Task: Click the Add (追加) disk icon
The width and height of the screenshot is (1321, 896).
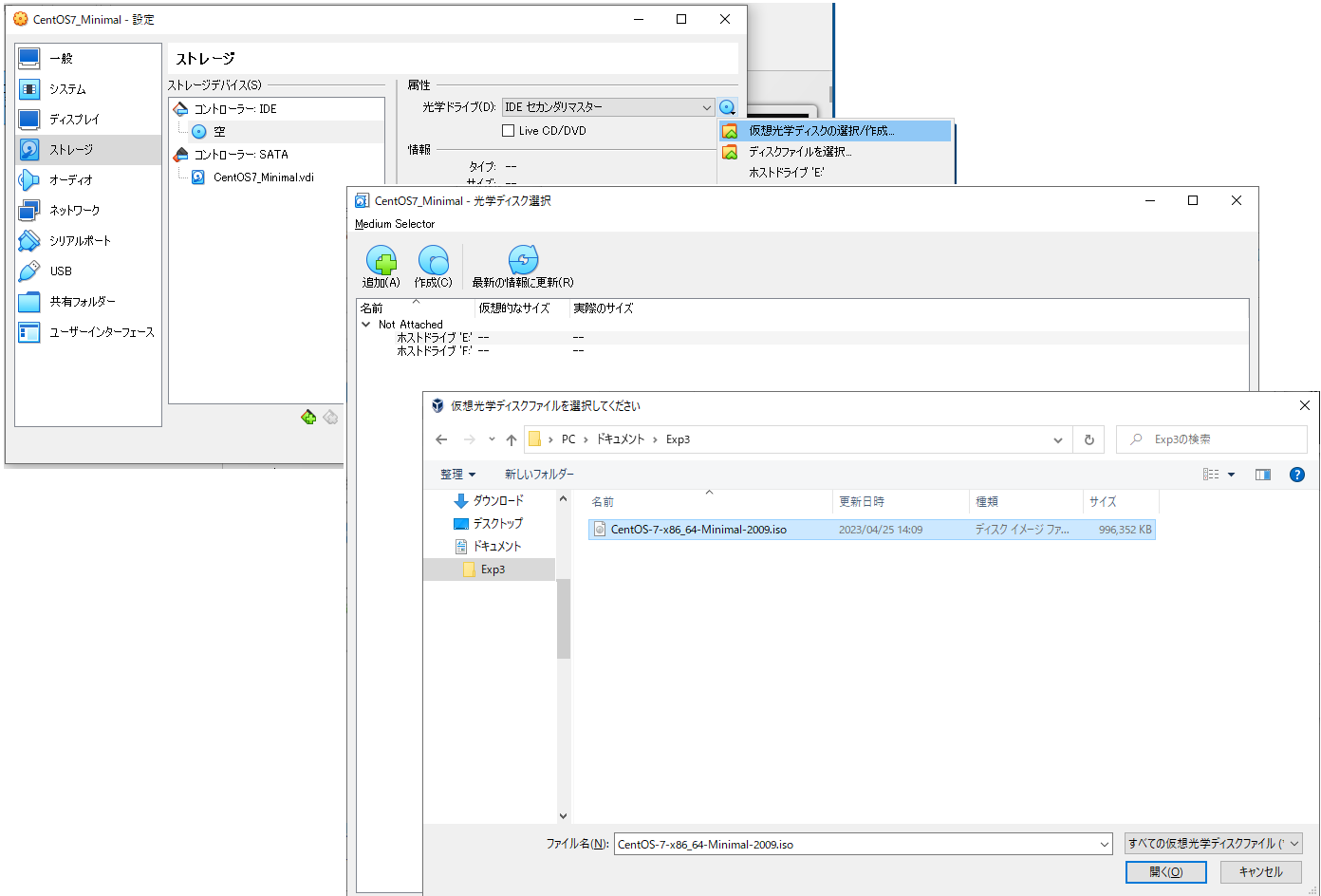Action: click(x=381, y=260)
